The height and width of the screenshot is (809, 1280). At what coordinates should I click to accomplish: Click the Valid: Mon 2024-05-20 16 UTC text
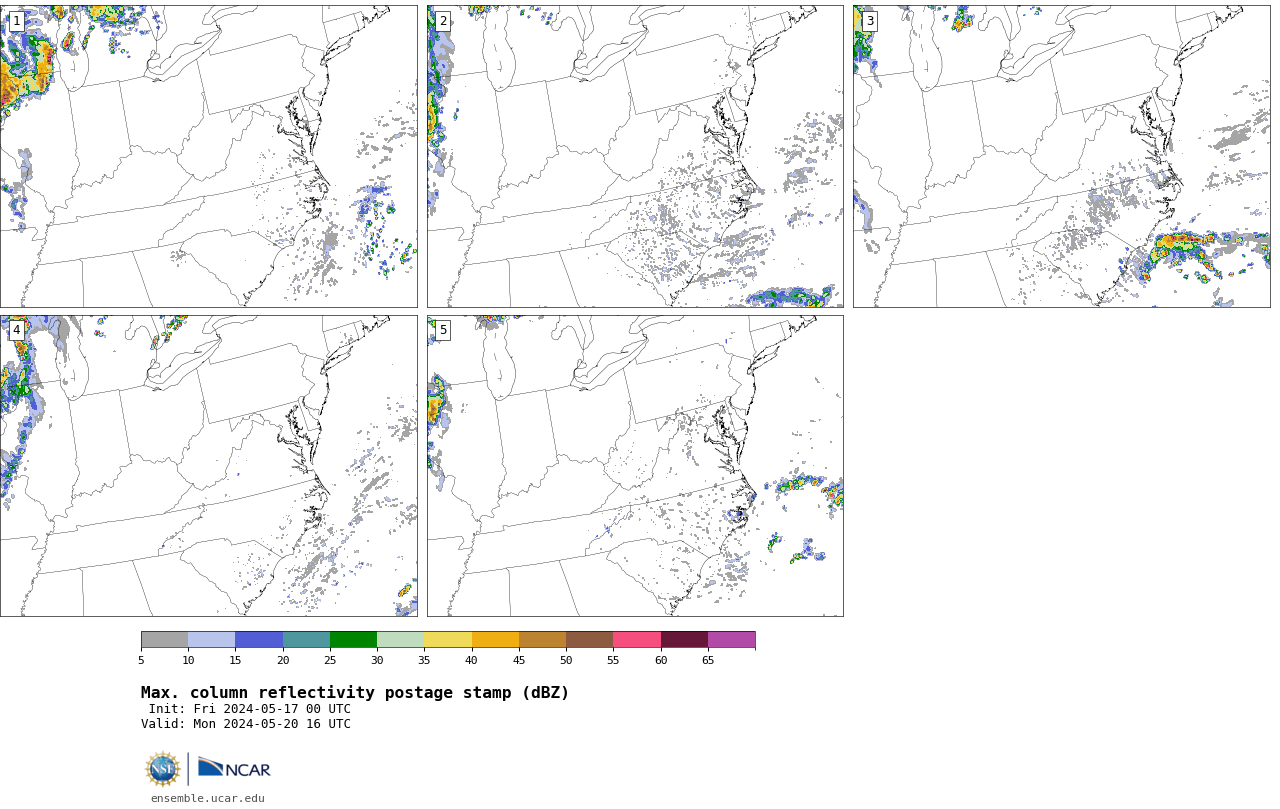246,724
